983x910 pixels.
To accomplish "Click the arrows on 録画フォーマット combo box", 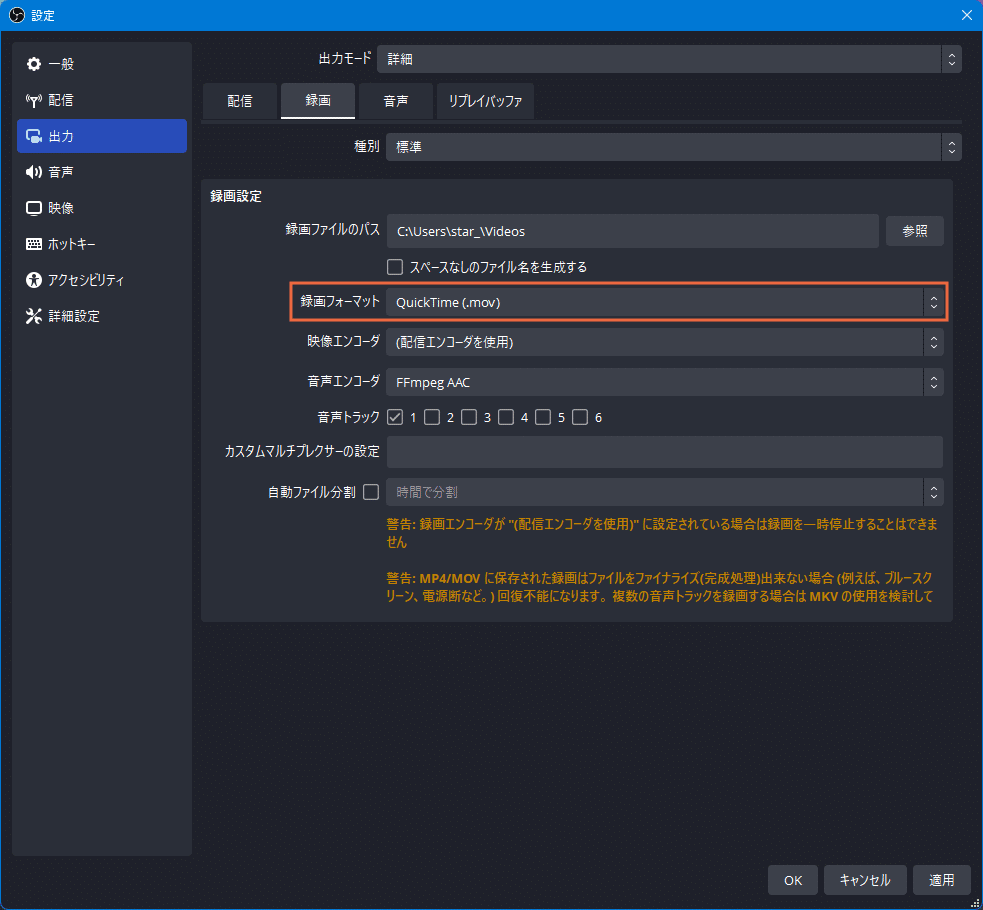I will coord(933,302).
